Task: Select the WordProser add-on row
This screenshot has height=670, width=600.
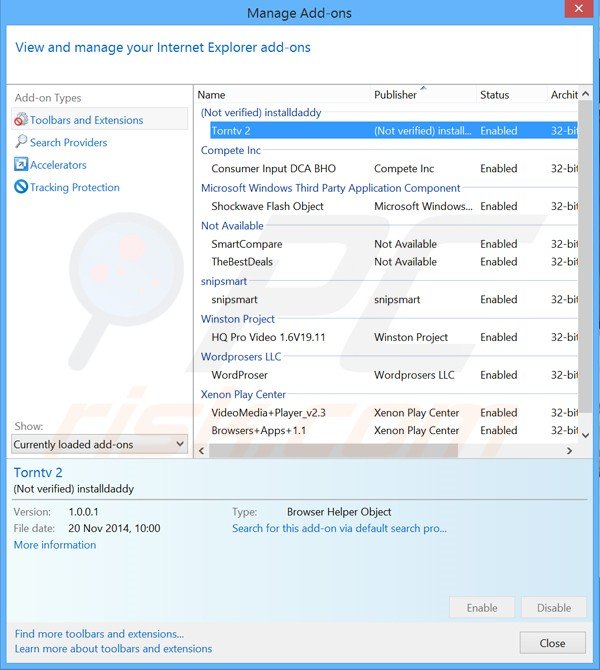Action: tap(239, 375)
